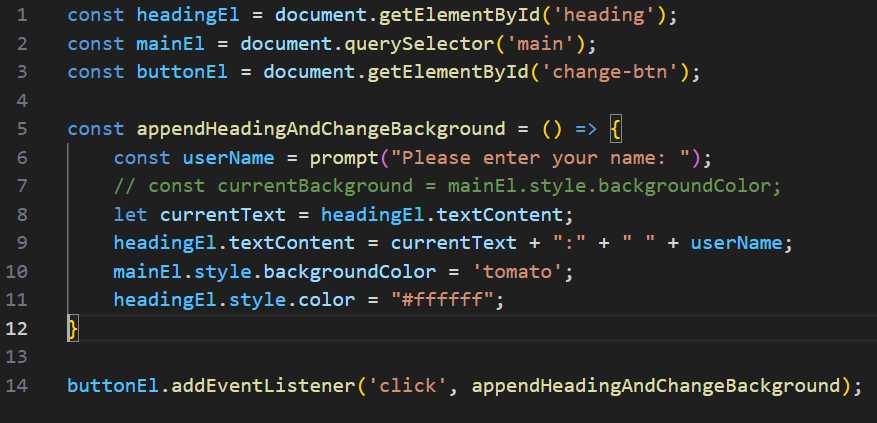Viewport: 877px width, 423px height.
Task: Click buttonEl on line 14
Action: pos(113,386)
